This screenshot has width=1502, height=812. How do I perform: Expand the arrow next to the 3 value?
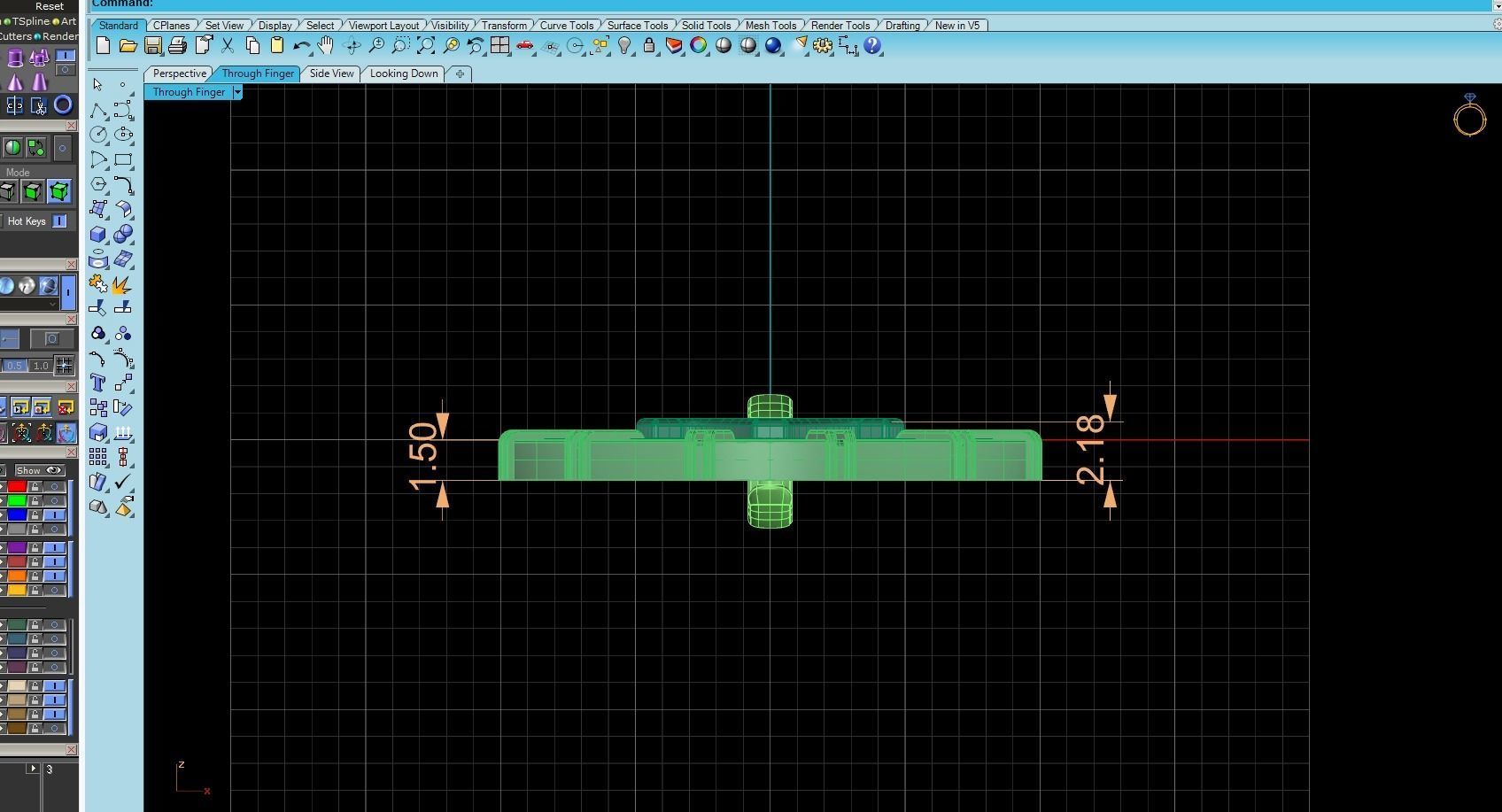[x=33, y=769]
